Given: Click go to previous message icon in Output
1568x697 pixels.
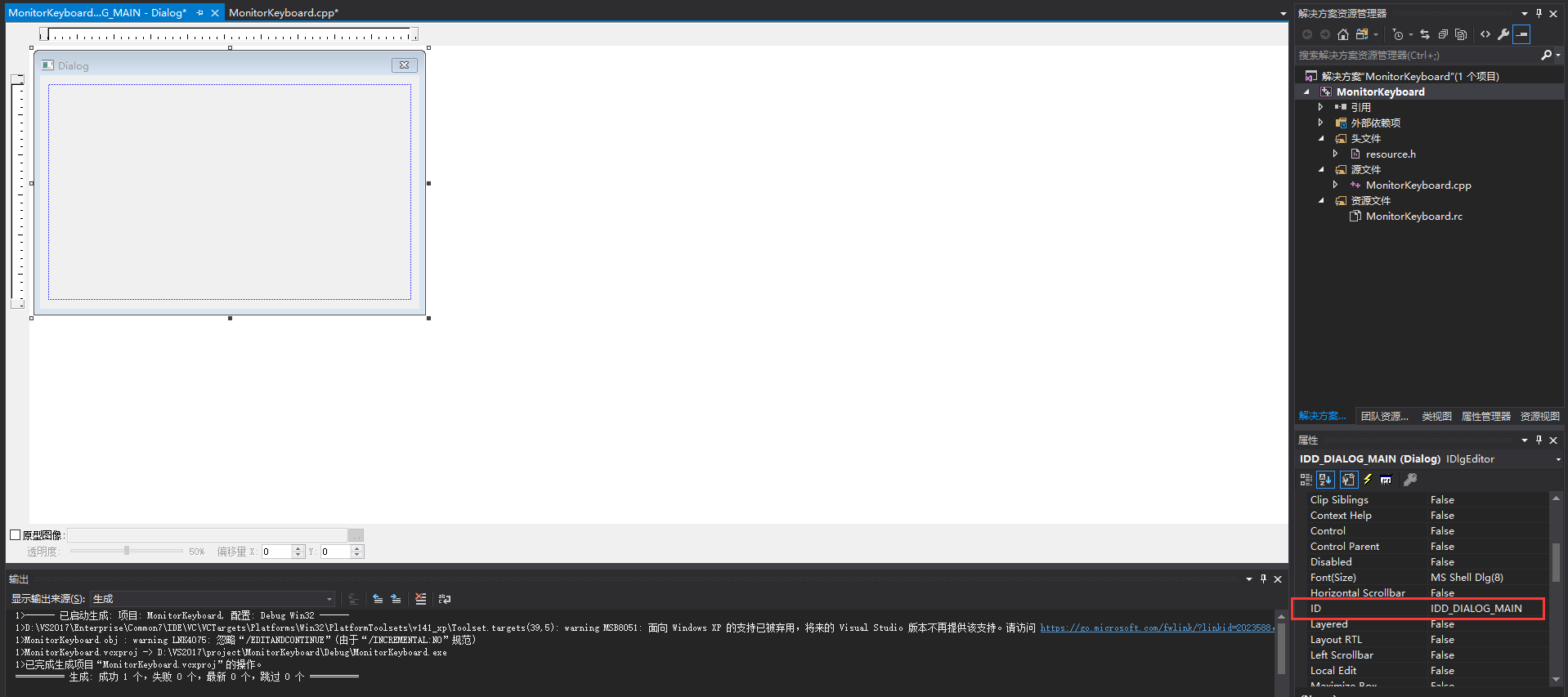Looking at the screenshot, I should 378,599.
